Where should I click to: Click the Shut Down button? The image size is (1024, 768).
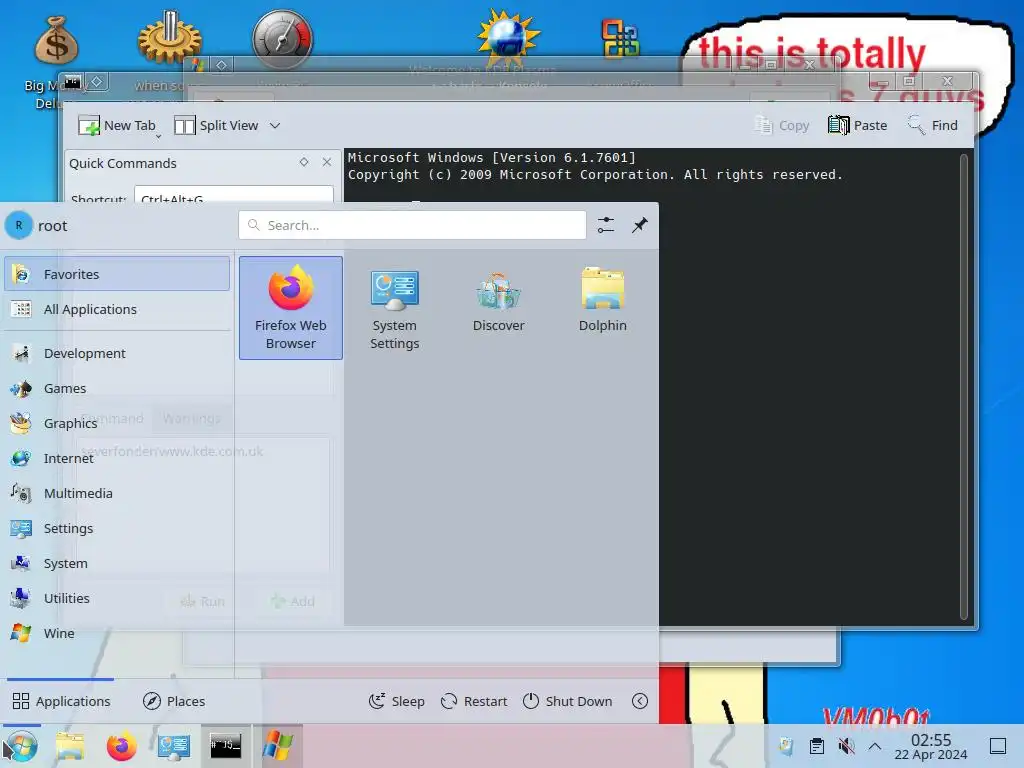568,701
